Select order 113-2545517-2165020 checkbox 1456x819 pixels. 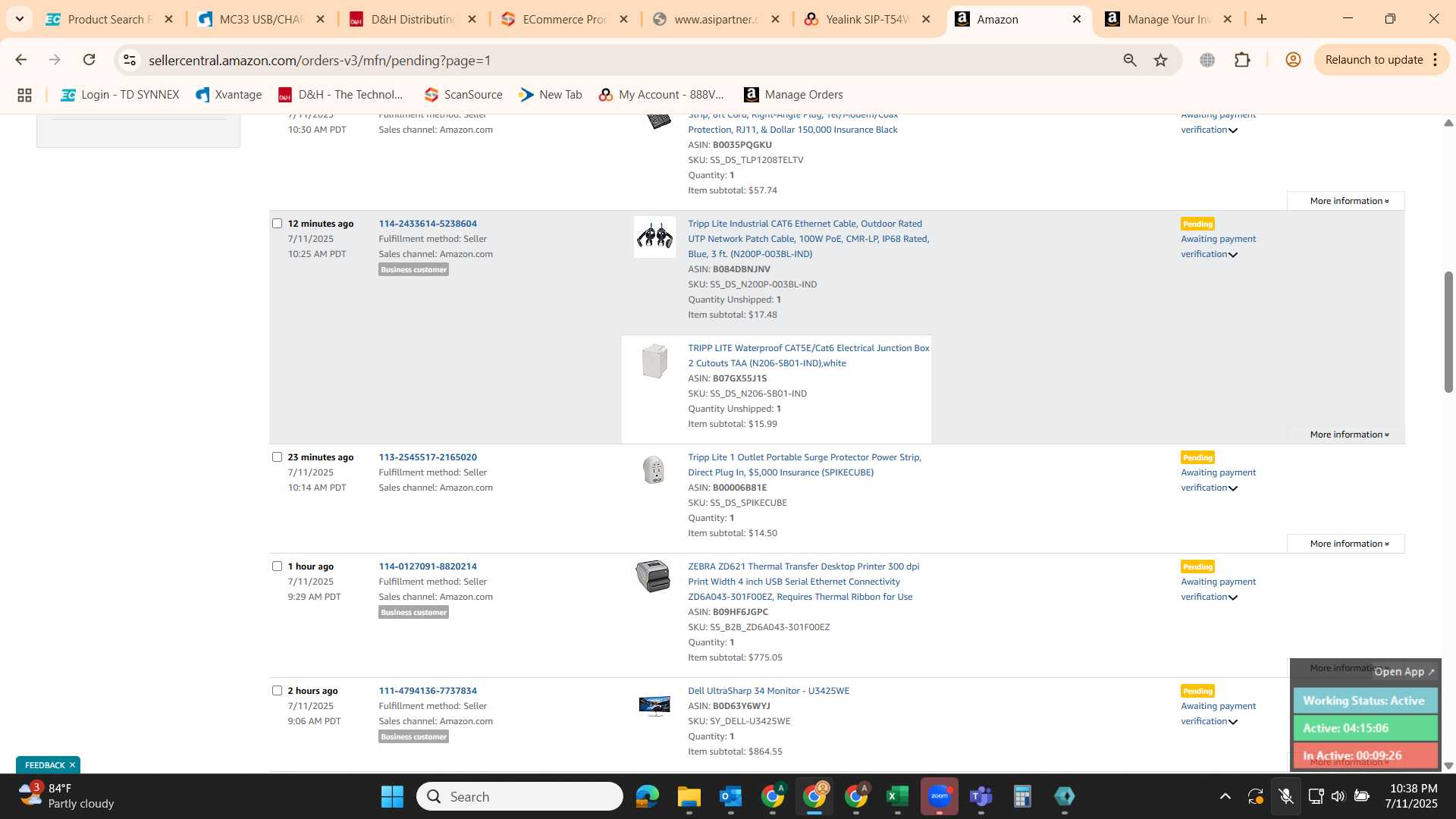(277, 457)
